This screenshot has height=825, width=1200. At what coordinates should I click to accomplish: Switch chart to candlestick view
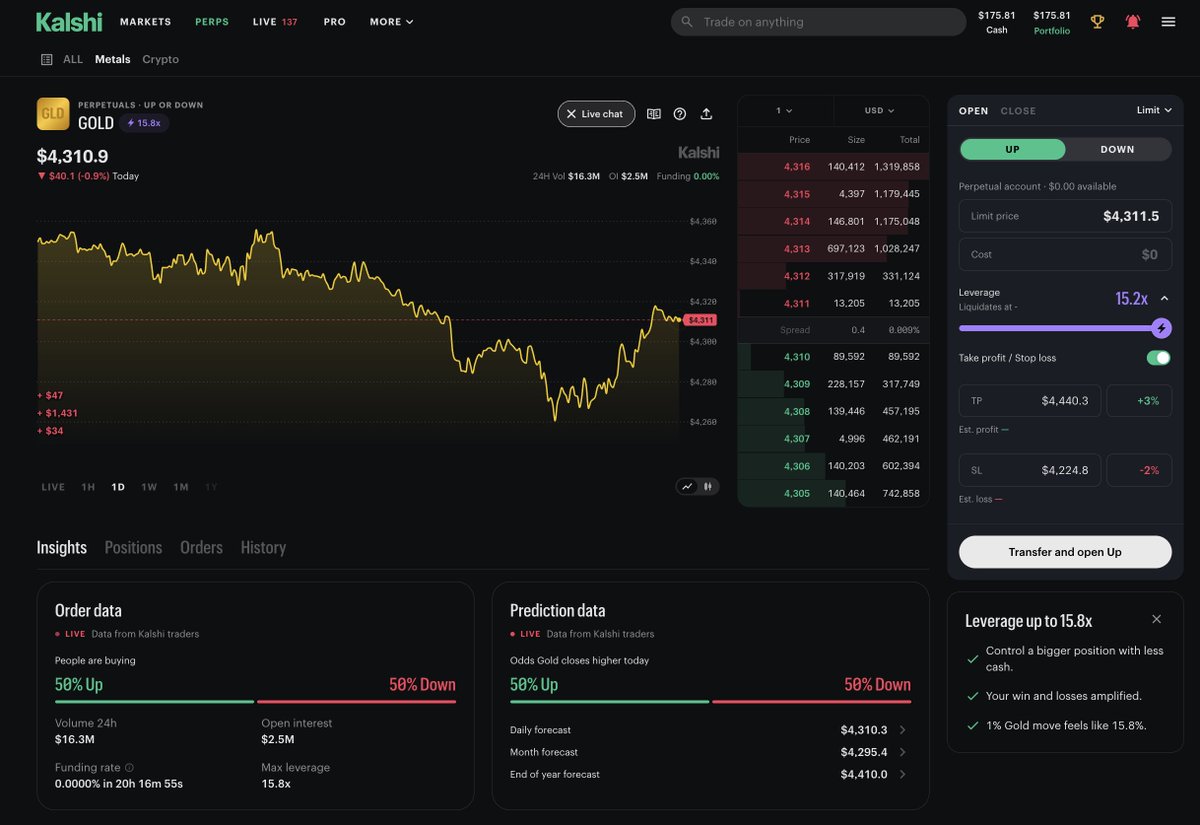(708, 487)
